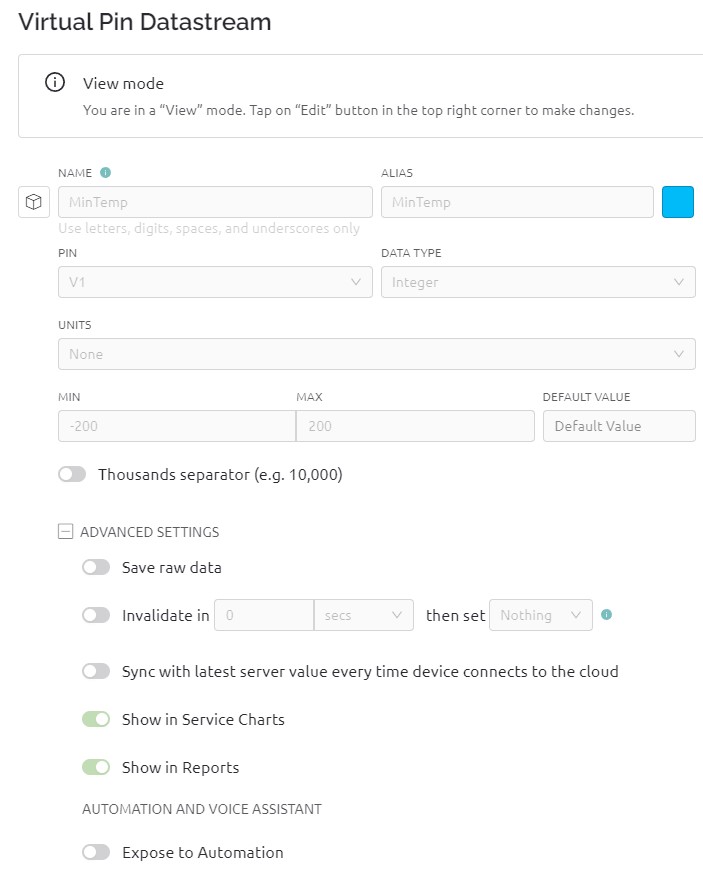Enable Sync with latest server value switch

coord(96,672)
